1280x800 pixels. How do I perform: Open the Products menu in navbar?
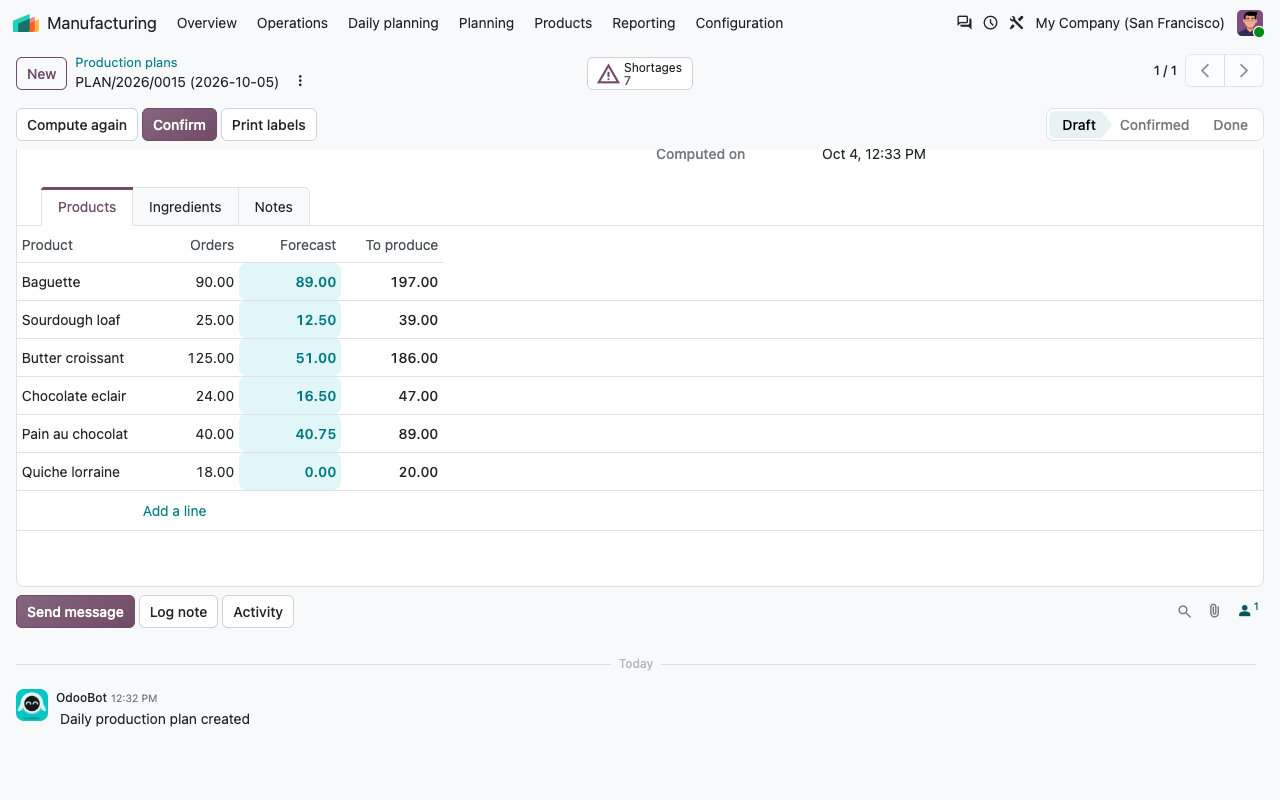click(563, 23)
